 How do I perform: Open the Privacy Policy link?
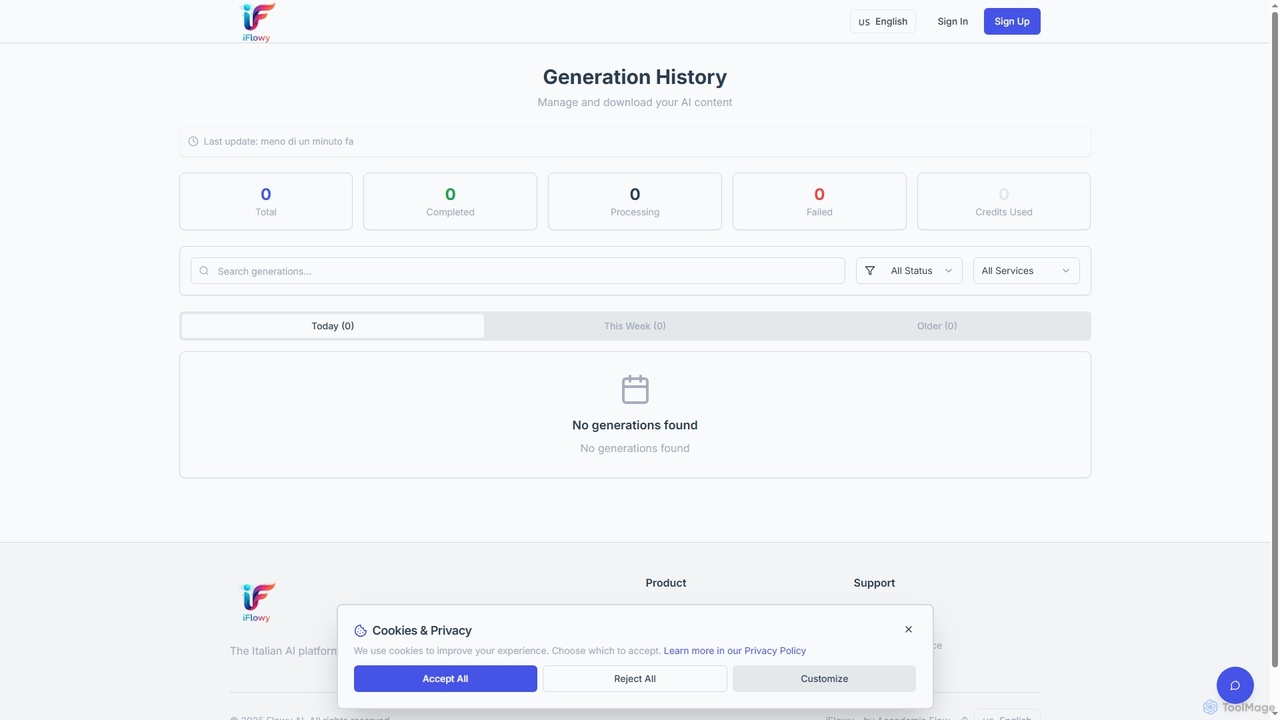735,651
